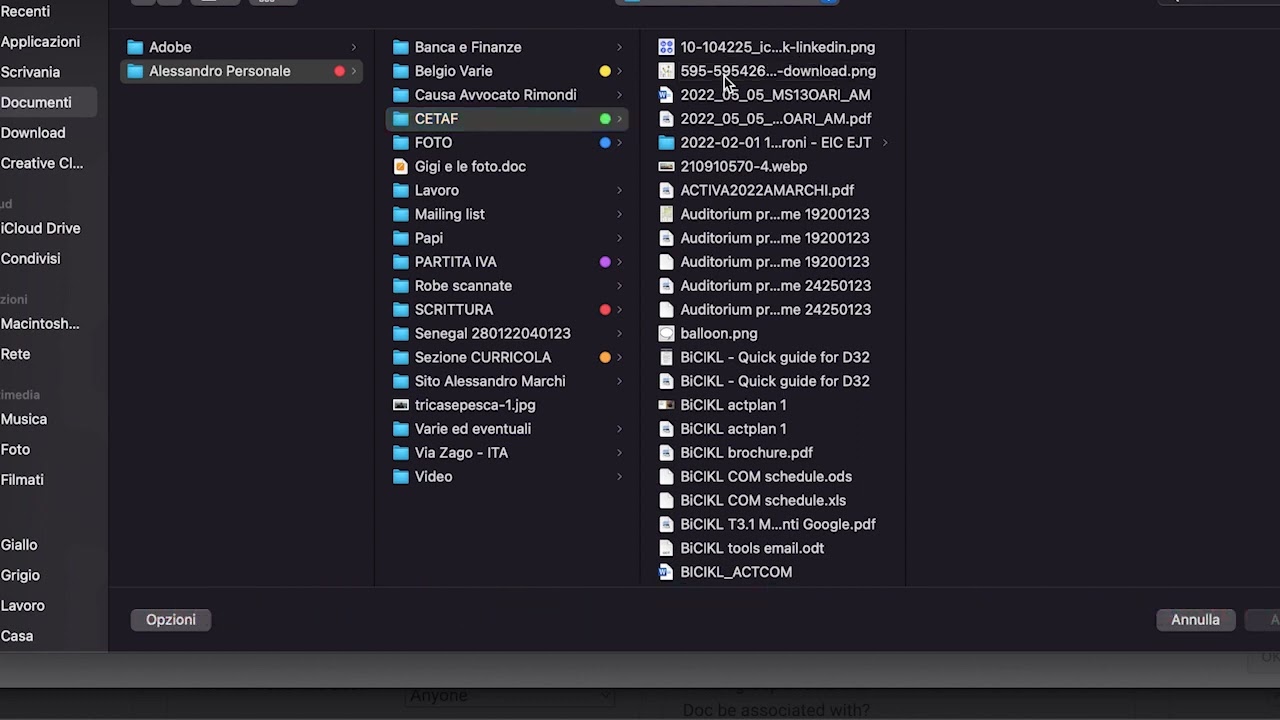Viewport: 1280px width, 720px height.
Task: Click the Word icon beside BICIKL_ACTCOM
Action: point(666,572)
